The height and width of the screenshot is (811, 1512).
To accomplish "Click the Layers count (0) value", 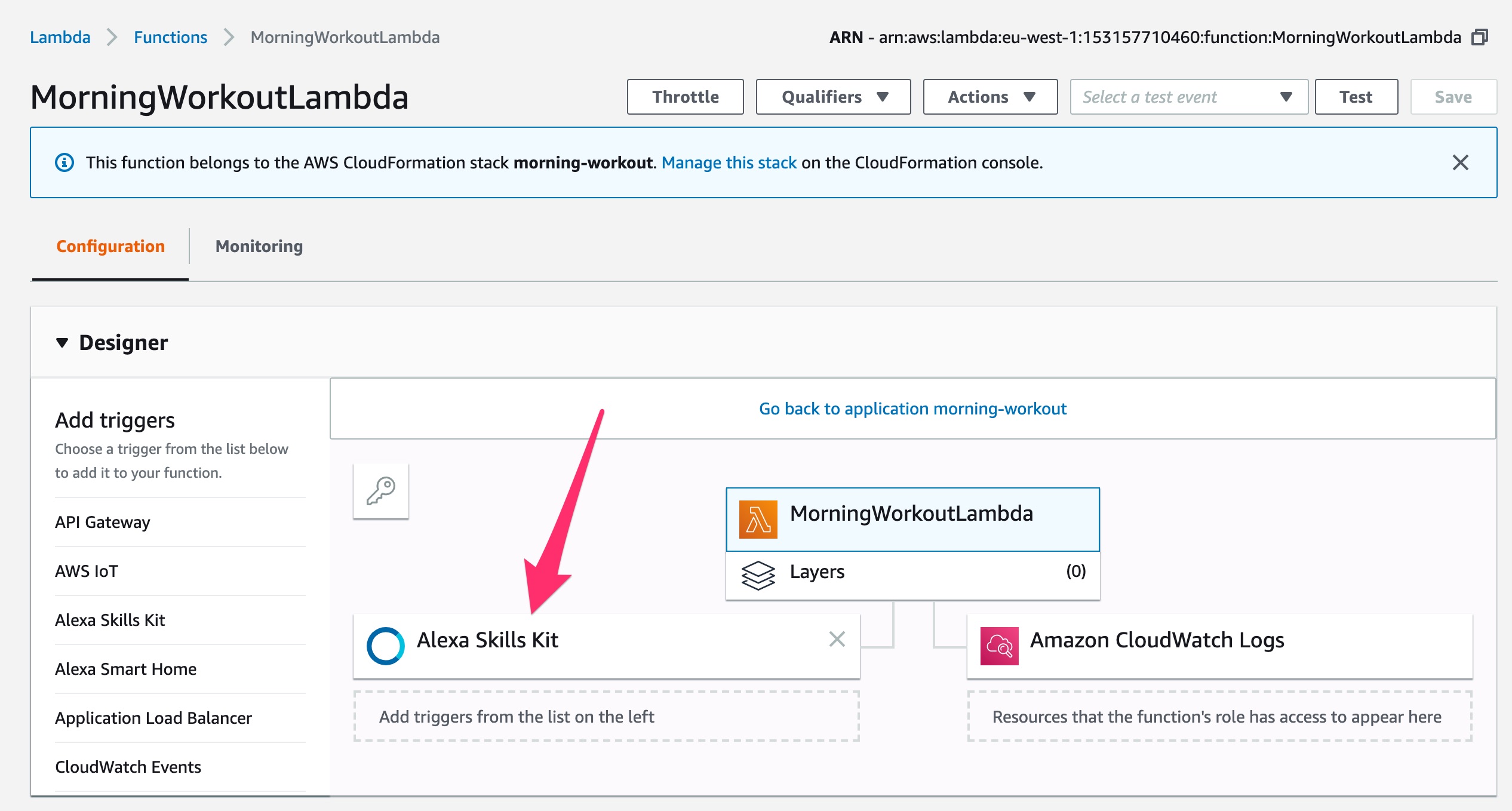I will tap(1076, 572).
